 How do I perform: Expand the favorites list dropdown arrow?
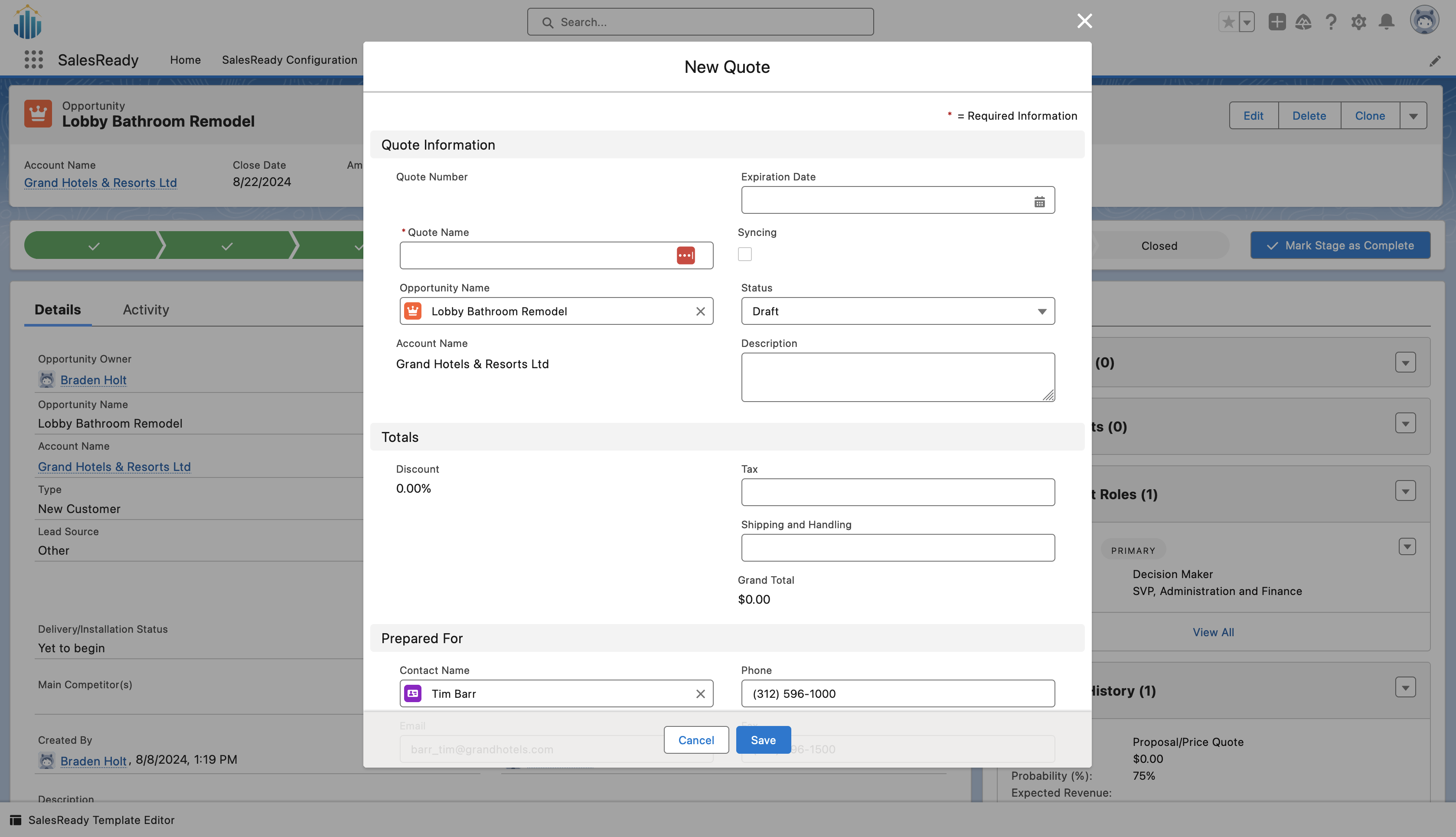tap(1246, 22)
